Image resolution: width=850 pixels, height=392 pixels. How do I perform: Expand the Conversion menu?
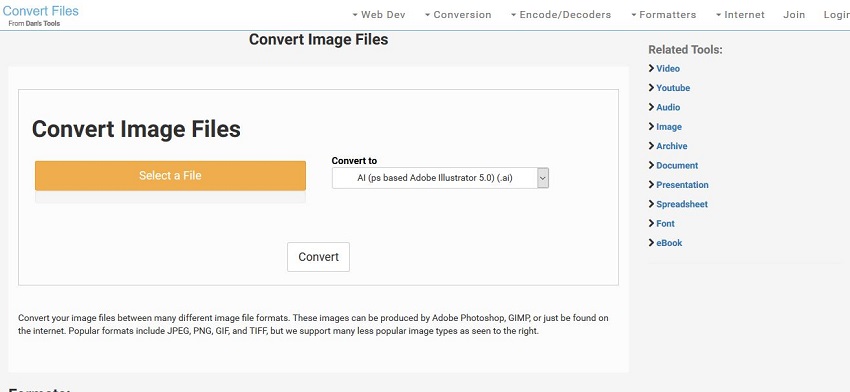458,15
